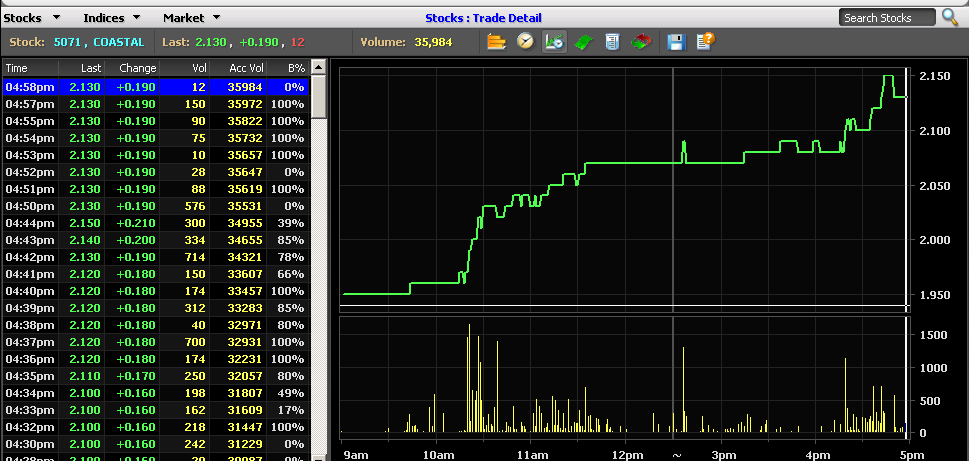Select the 04:44pm trade row
The width and height of the screenshot is (969, 461).
(x=155, y=222)
